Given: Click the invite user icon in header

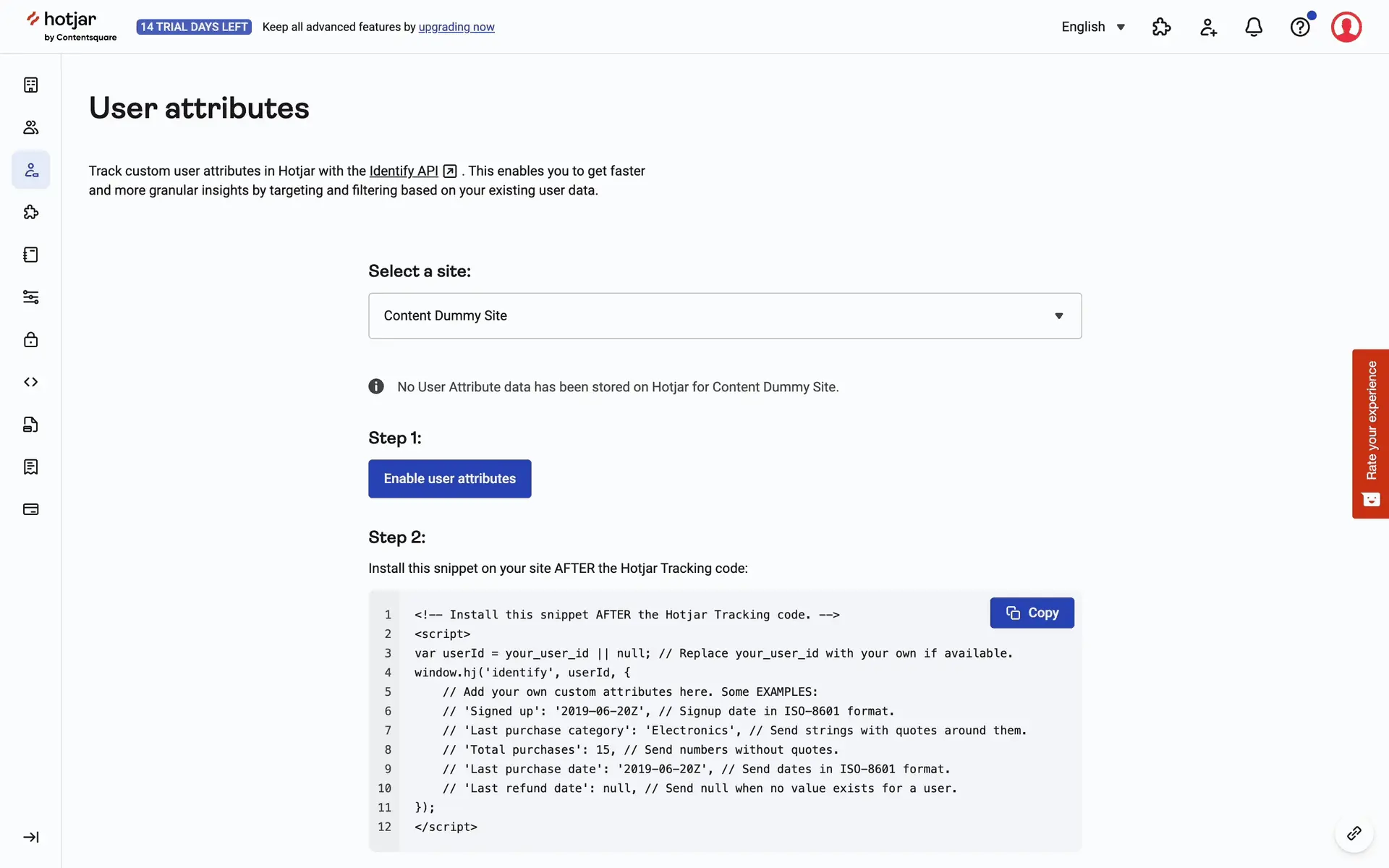Looking at the screenshot, I should pos(1207,27).
